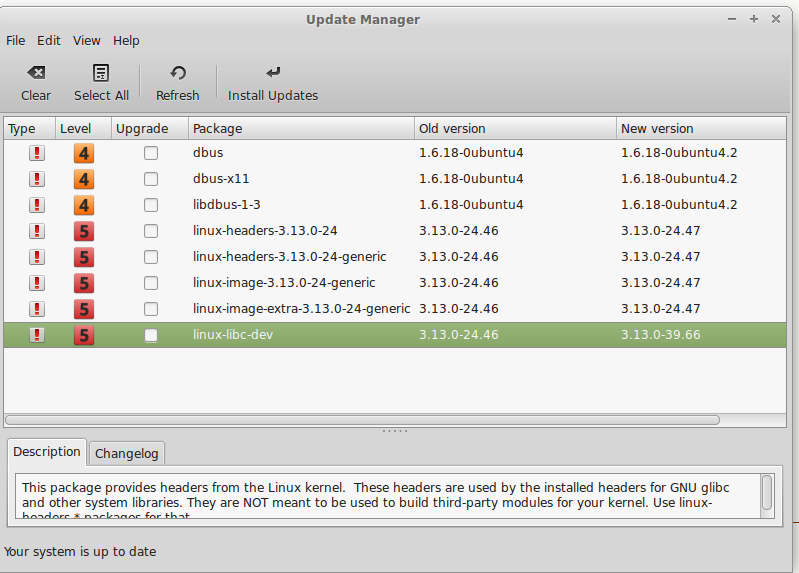Click the security type icon for libdbus-1-3

(x=37, y=205)
